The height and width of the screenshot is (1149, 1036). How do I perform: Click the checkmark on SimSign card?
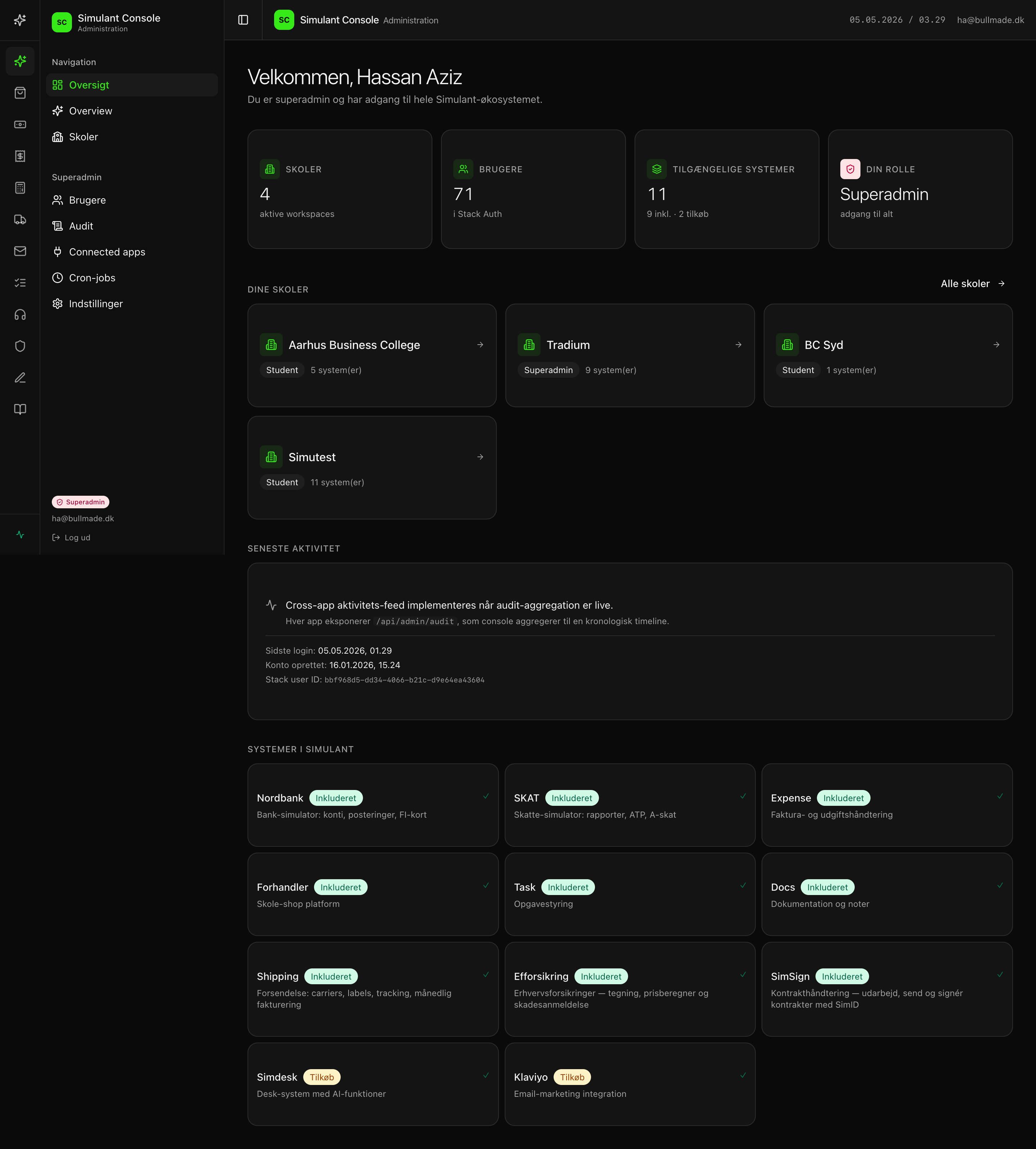[x=1000, y=975]
